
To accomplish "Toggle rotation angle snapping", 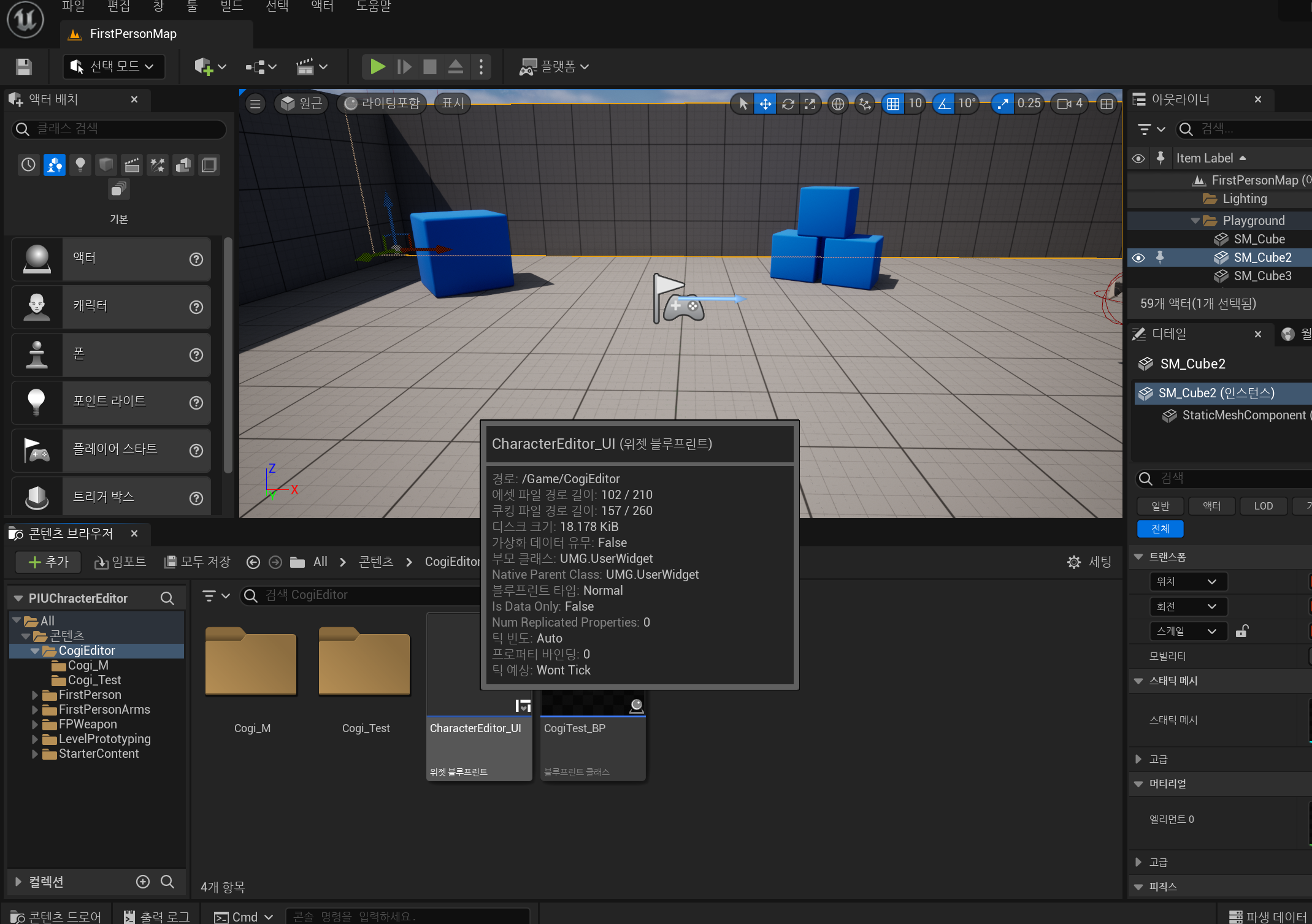I will [944, 104].
